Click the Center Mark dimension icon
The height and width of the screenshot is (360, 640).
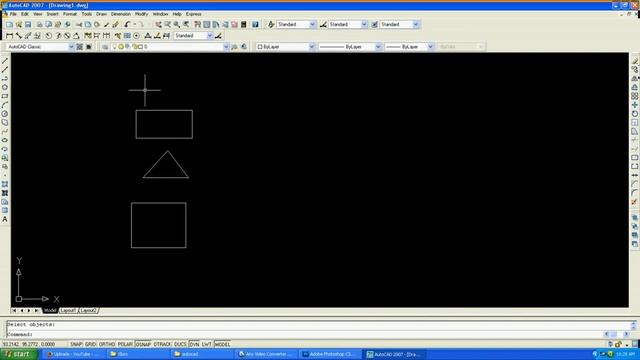[137, 36]
